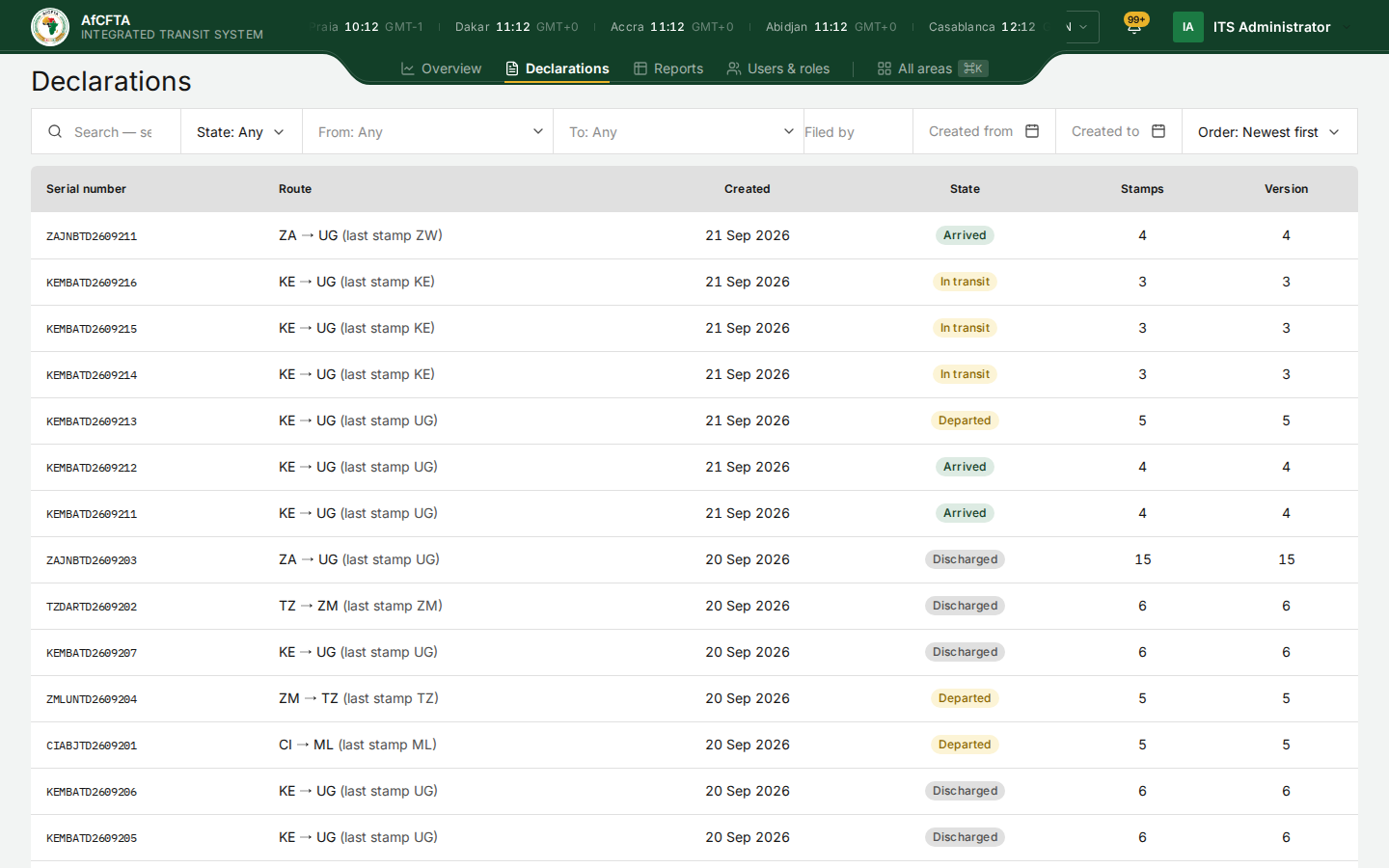
Task: Click the IA user avatar
Action: [1188, 27]
